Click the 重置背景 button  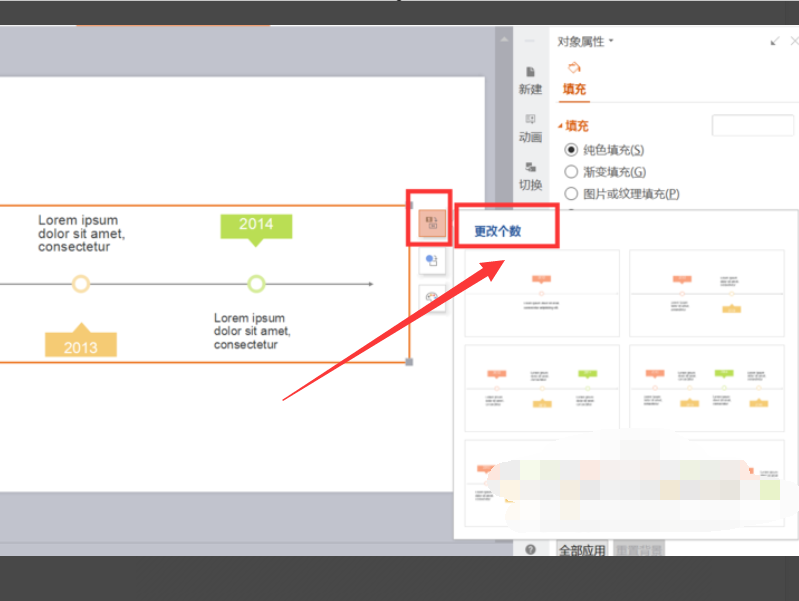(639, 550)
